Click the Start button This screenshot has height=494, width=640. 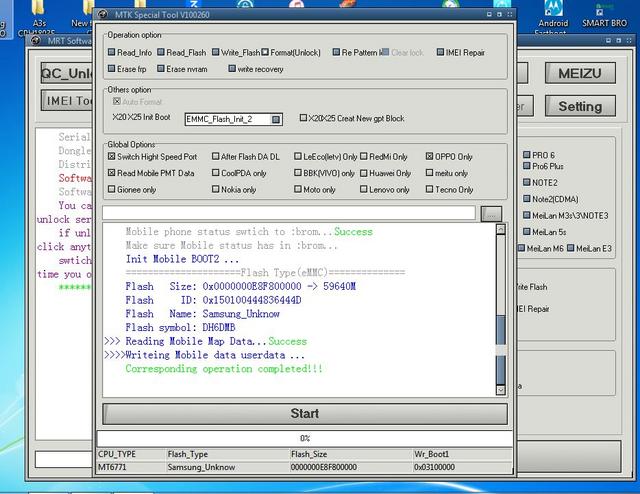point(305,414)
